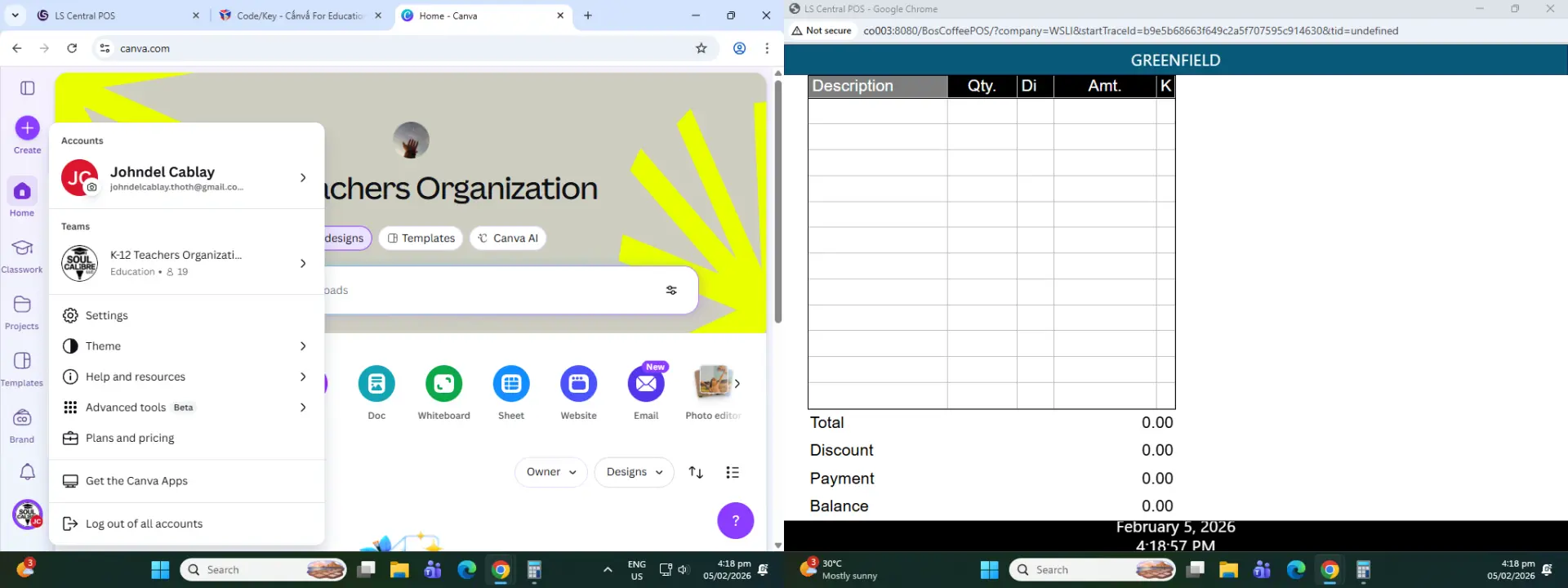
Task: Click the sort order arrows icon
Action: [696, 472]
